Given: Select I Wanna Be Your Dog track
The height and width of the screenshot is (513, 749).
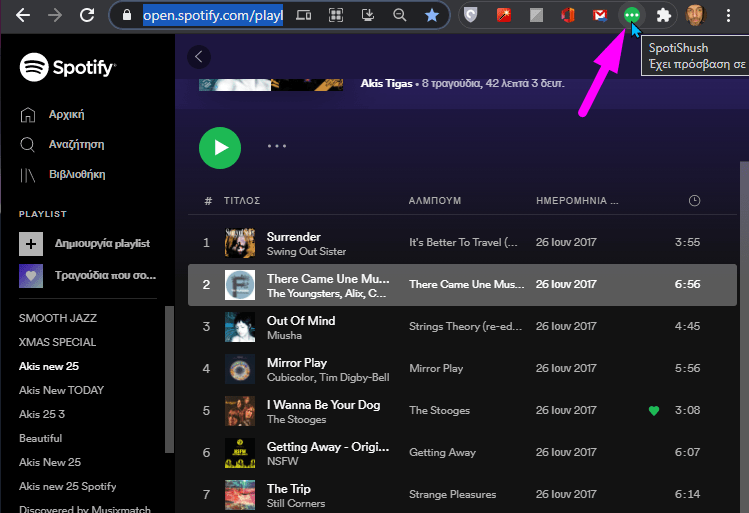Looking at the screenshot, I should click(323, 405).
